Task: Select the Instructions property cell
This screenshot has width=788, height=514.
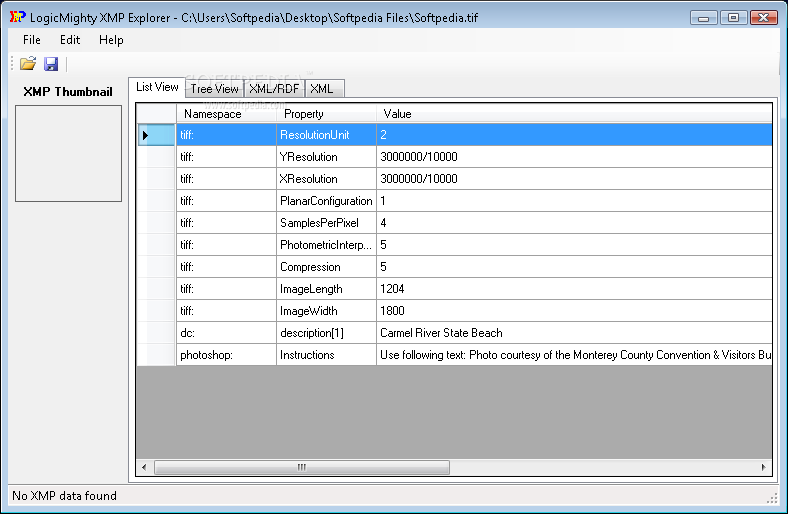Action: (x=326, y=355)
